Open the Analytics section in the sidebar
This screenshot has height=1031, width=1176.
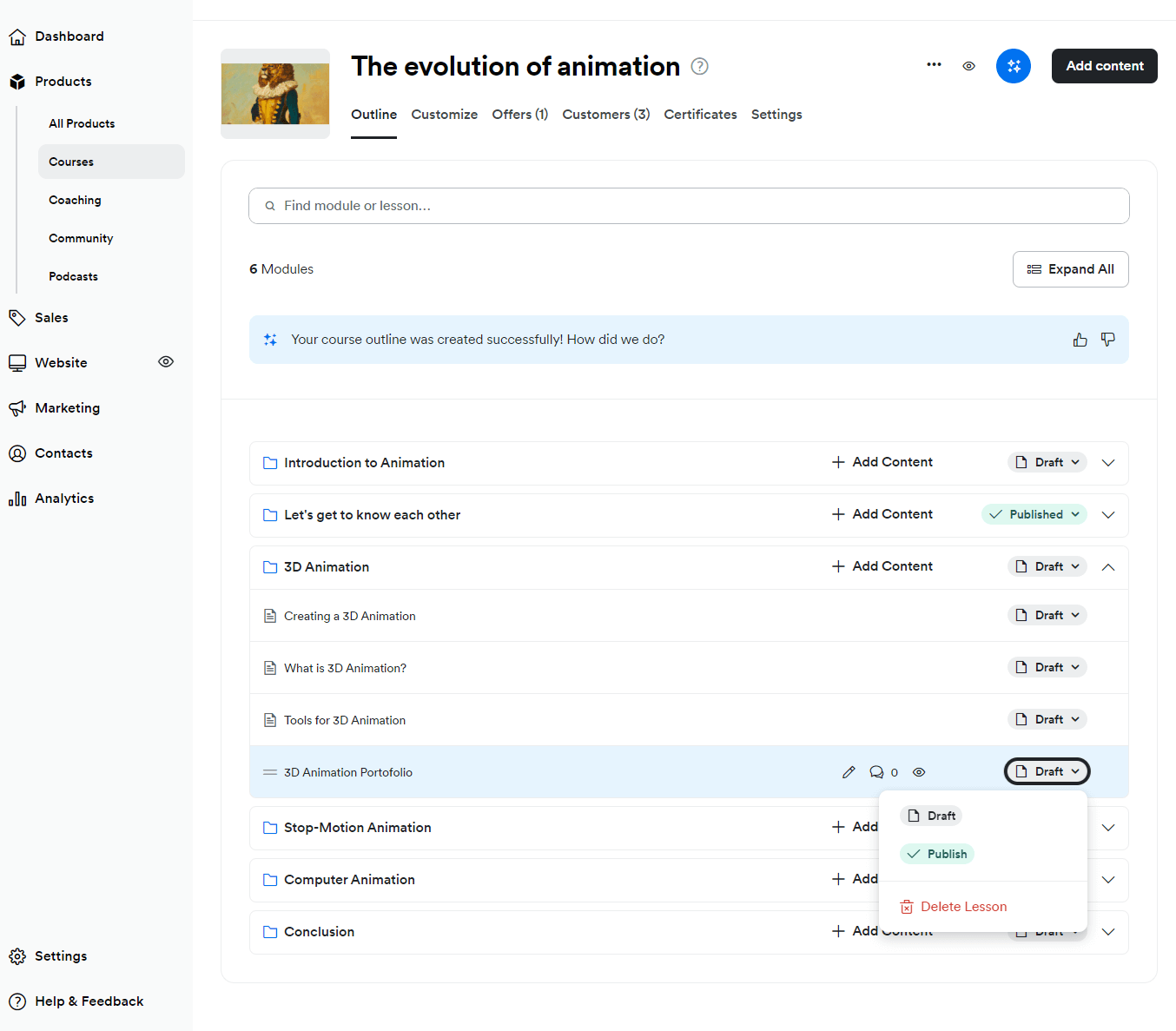(x=63, y=498)
